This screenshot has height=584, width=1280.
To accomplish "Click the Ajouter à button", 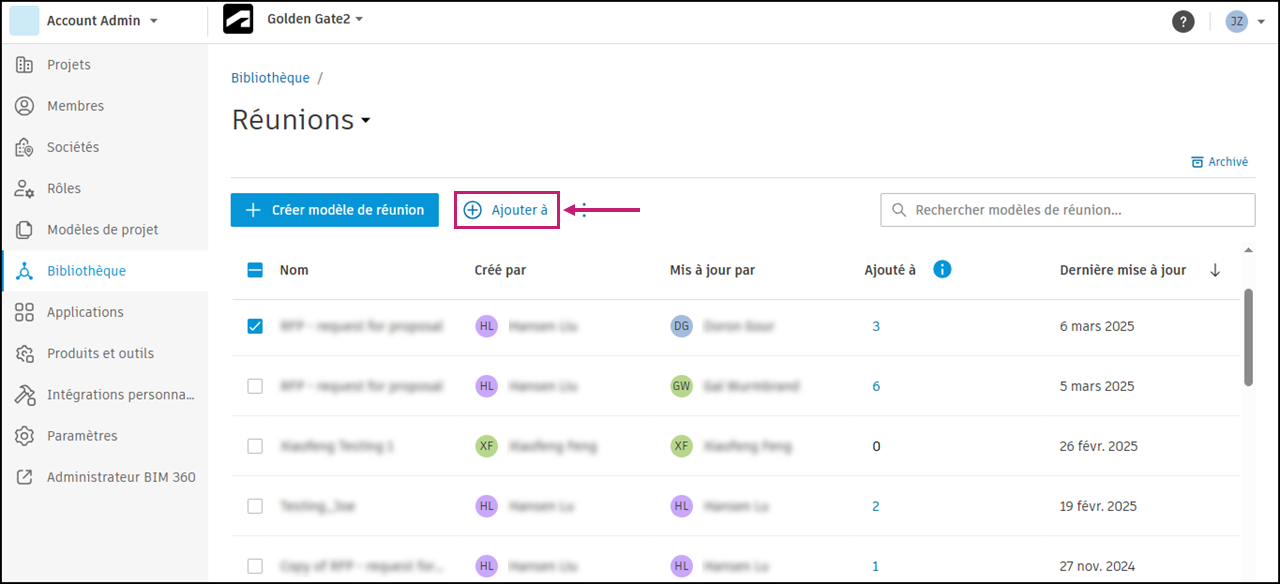I will tap(507, 210).
